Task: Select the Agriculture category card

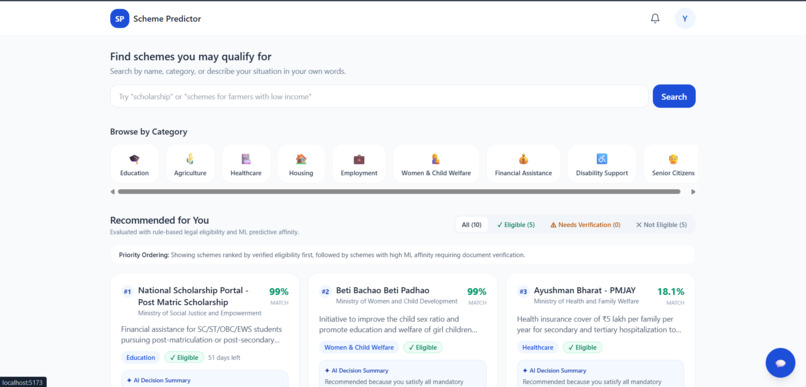Action: click(190, 164)
